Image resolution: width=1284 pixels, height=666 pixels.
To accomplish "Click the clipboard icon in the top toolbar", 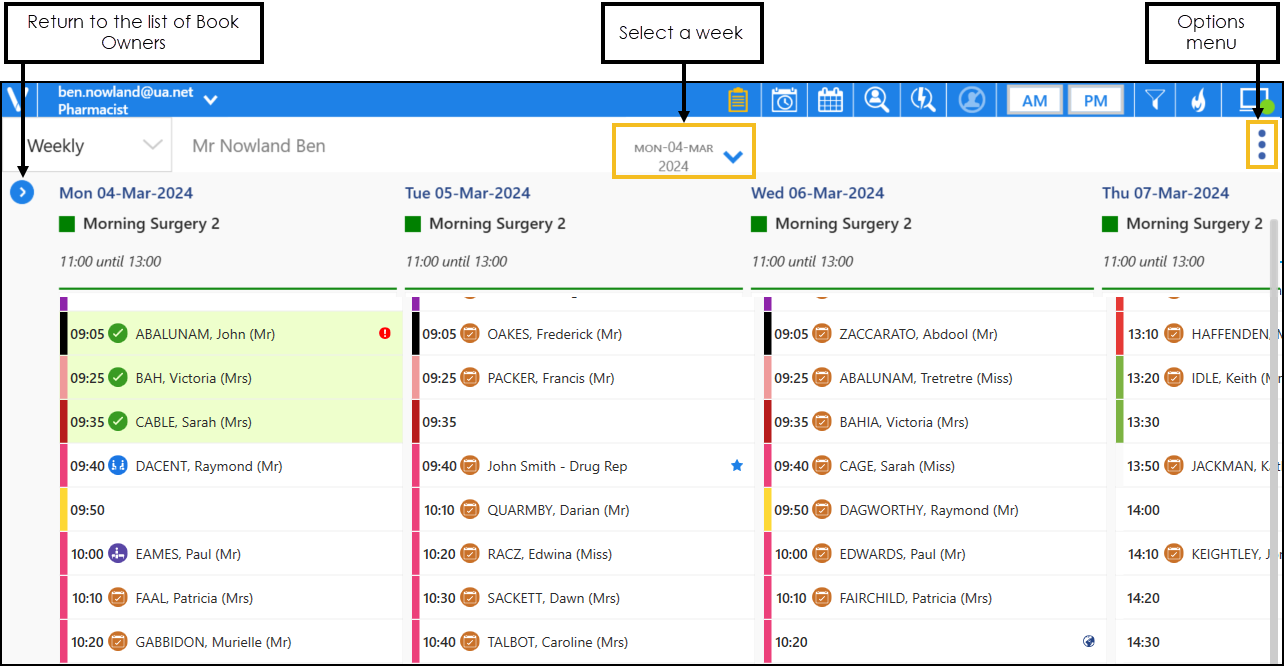I will pos(738,100).
